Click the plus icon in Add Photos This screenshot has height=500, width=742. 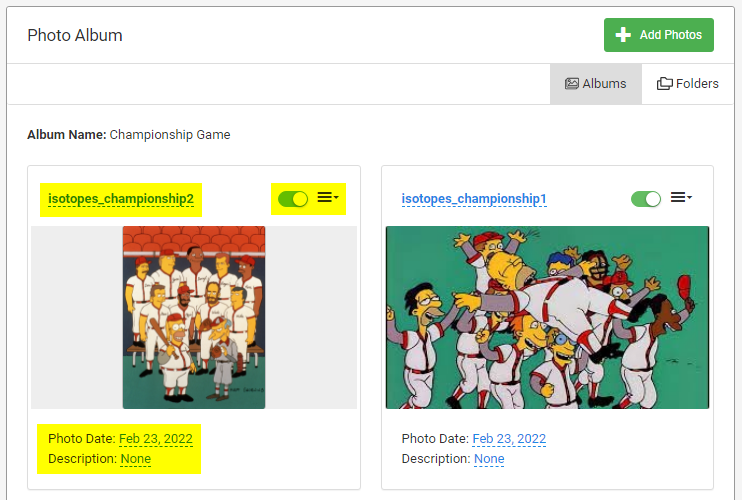point(623,35)
